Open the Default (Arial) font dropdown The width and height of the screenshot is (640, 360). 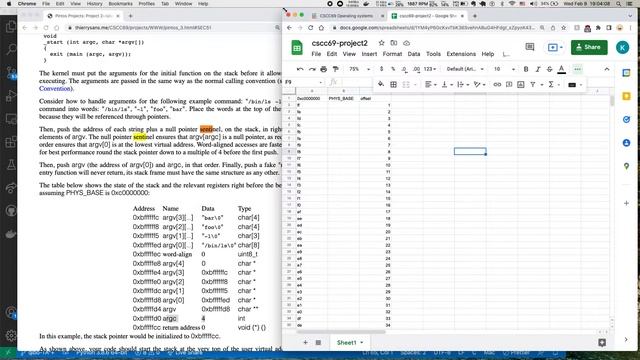[465, 69]
